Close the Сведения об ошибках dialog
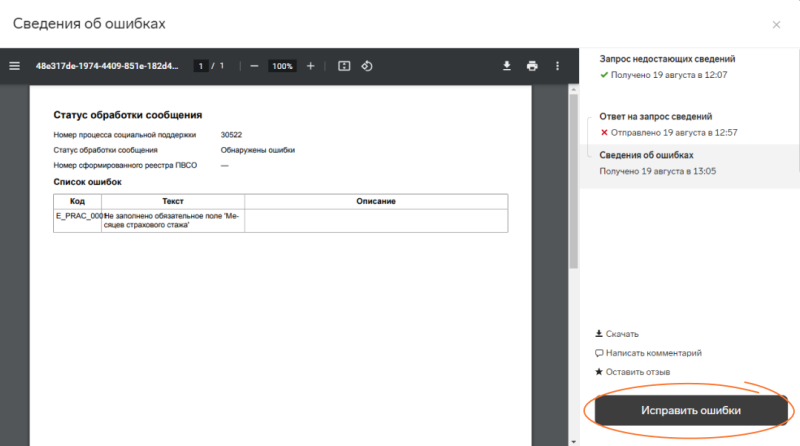 [776, 24]
